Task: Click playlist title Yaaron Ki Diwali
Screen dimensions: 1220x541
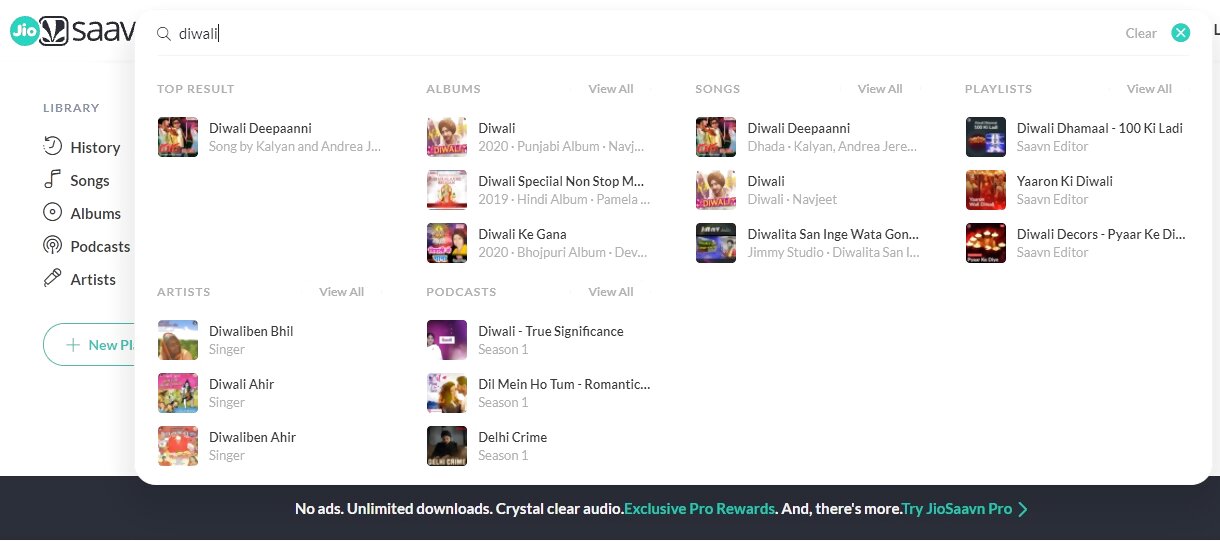Action: click(x=1065, y=181)
